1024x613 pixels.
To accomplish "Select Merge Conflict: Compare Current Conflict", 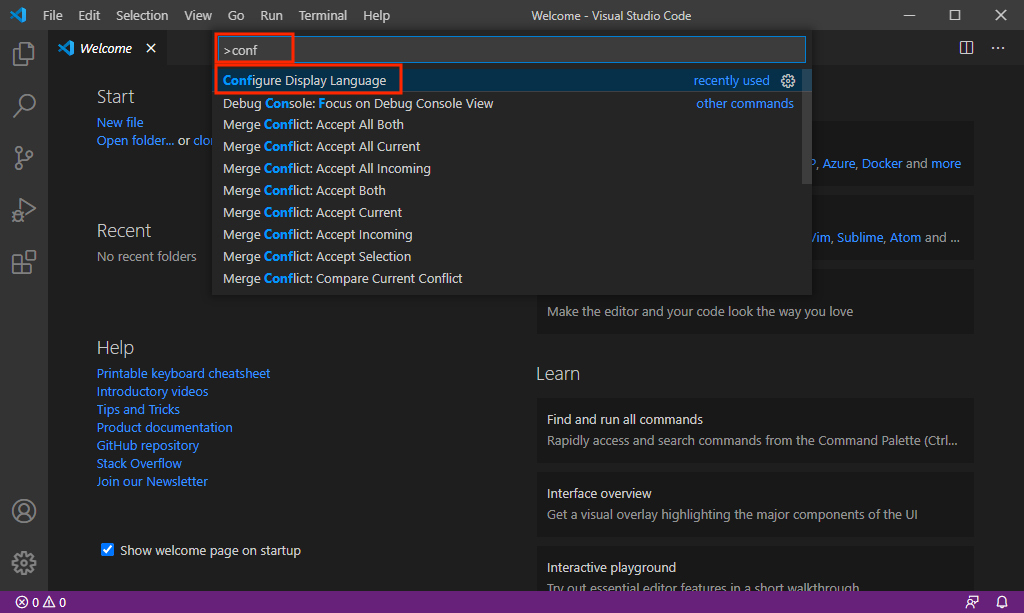I will click(x=507, y=279).
